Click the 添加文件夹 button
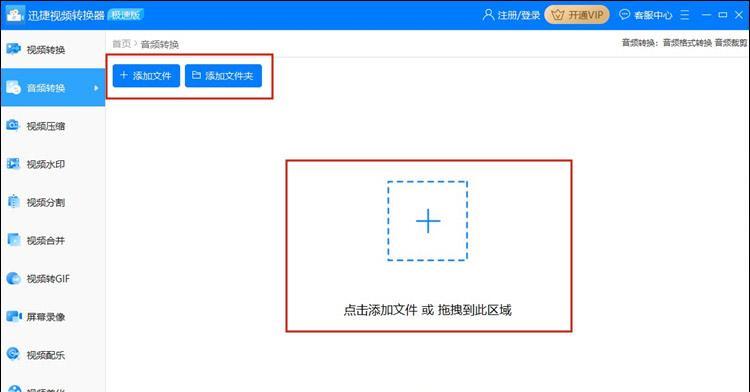This screenshot has width=750, height=392. (223, 76)
